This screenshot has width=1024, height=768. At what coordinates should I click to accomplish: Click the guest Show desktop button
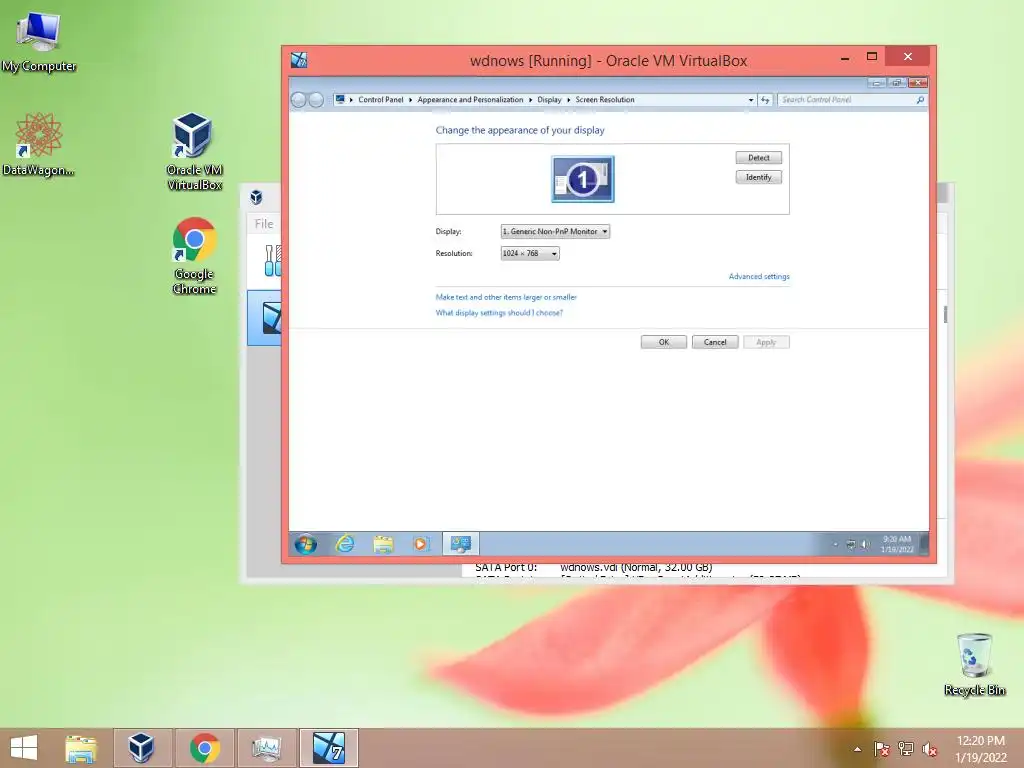click(x=924, y=543)
